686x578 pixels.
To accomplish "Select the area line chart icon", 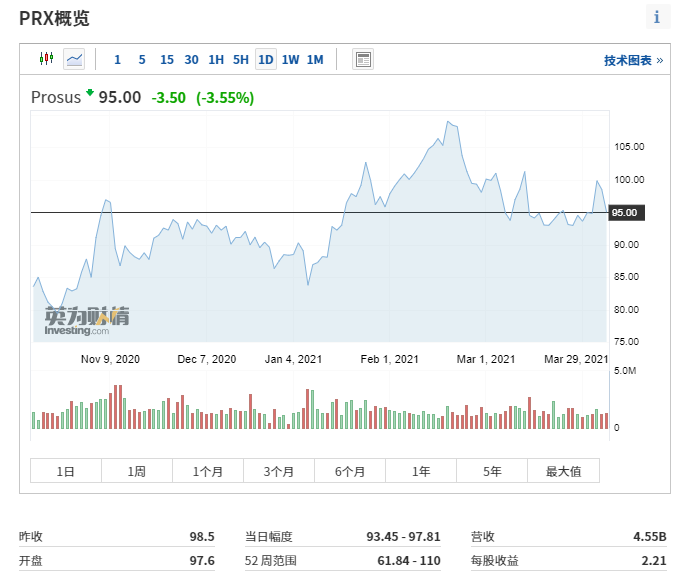I will coord(74,60).
